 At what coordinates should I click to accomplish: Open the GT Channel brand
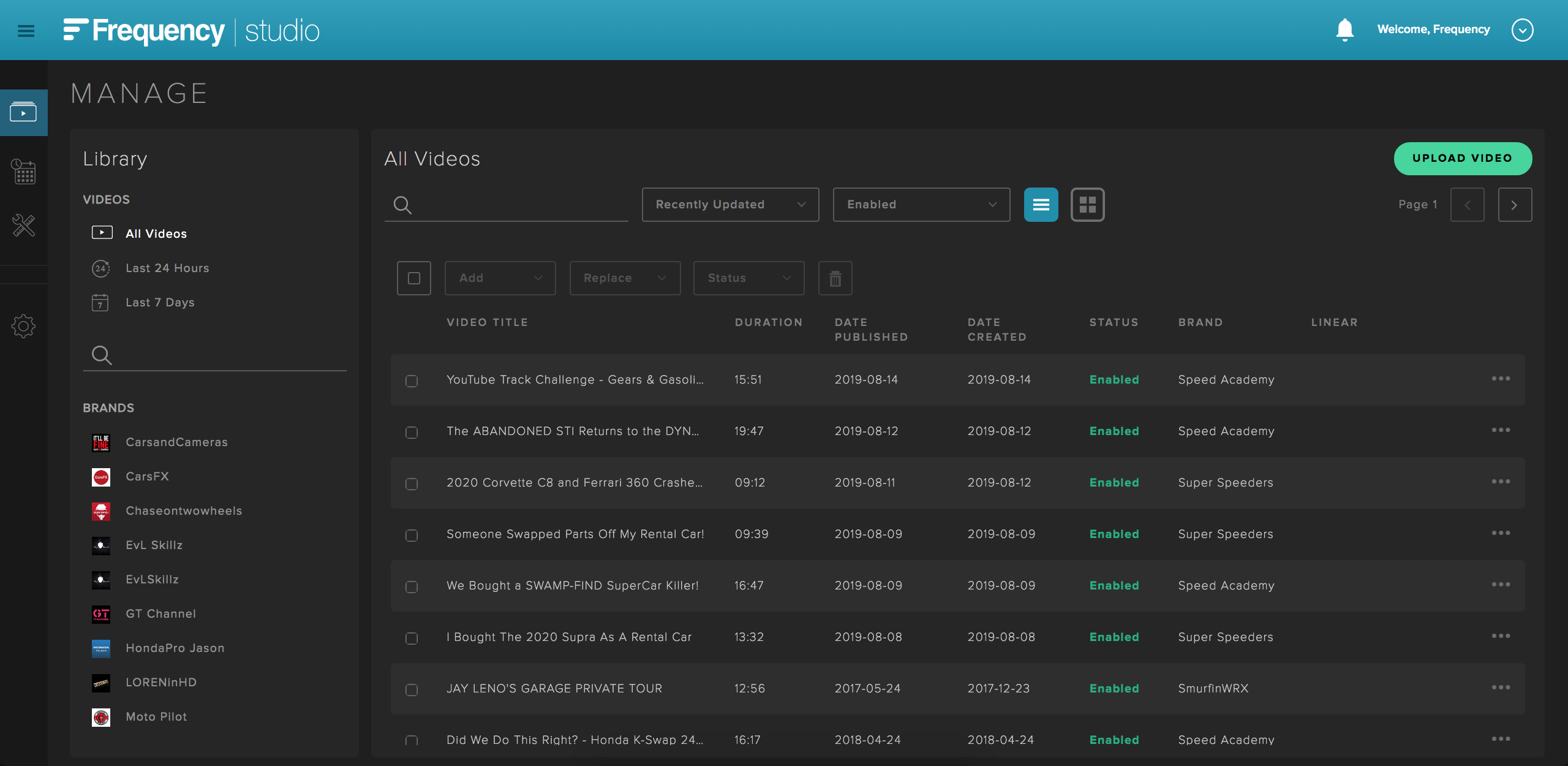(160, 614)
